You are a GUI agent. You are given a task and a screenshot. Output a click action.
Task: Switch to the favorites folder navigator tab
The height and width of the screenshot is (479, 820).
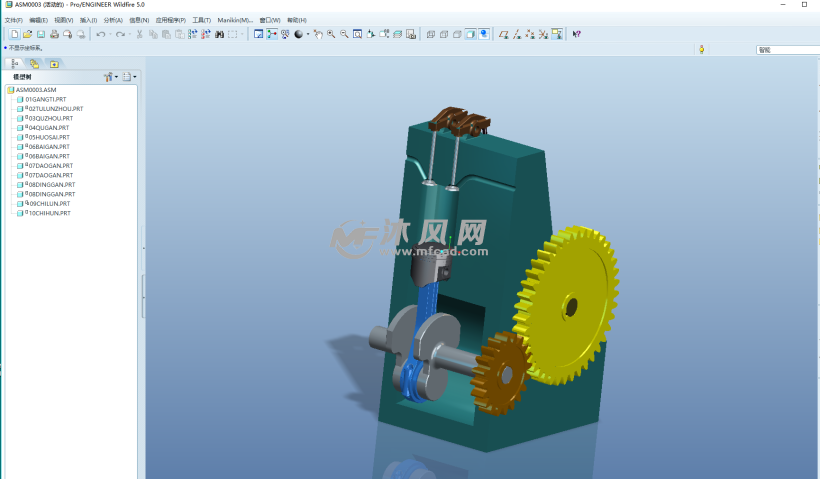coord(54,63)
